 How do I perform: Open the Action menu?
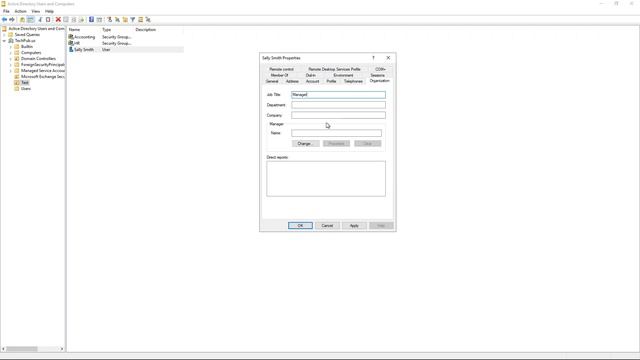pyautogui.click(x=20, y=11)
